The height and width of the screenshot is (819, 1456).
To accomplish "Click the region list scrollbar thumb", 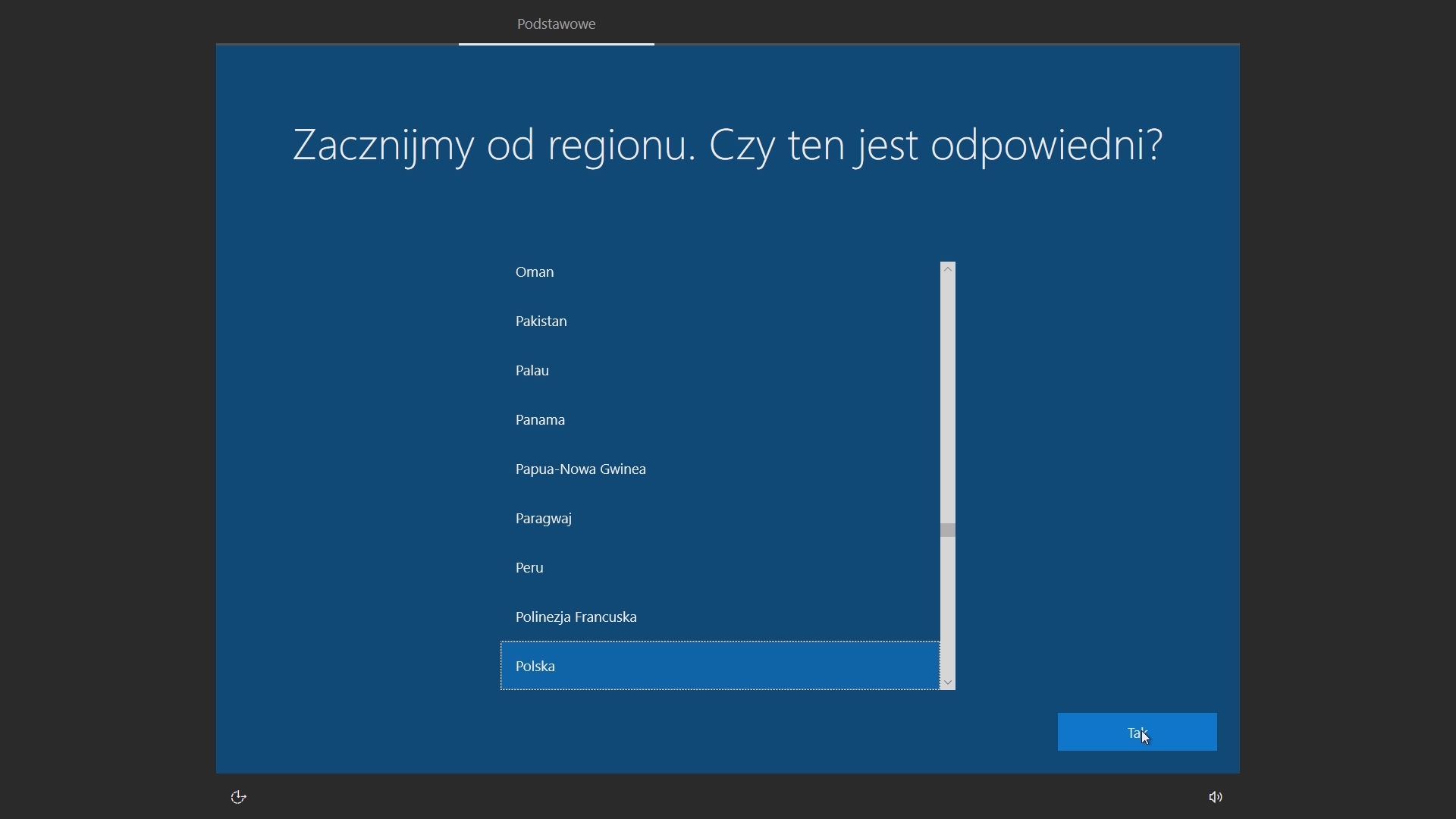I will 948,530.
